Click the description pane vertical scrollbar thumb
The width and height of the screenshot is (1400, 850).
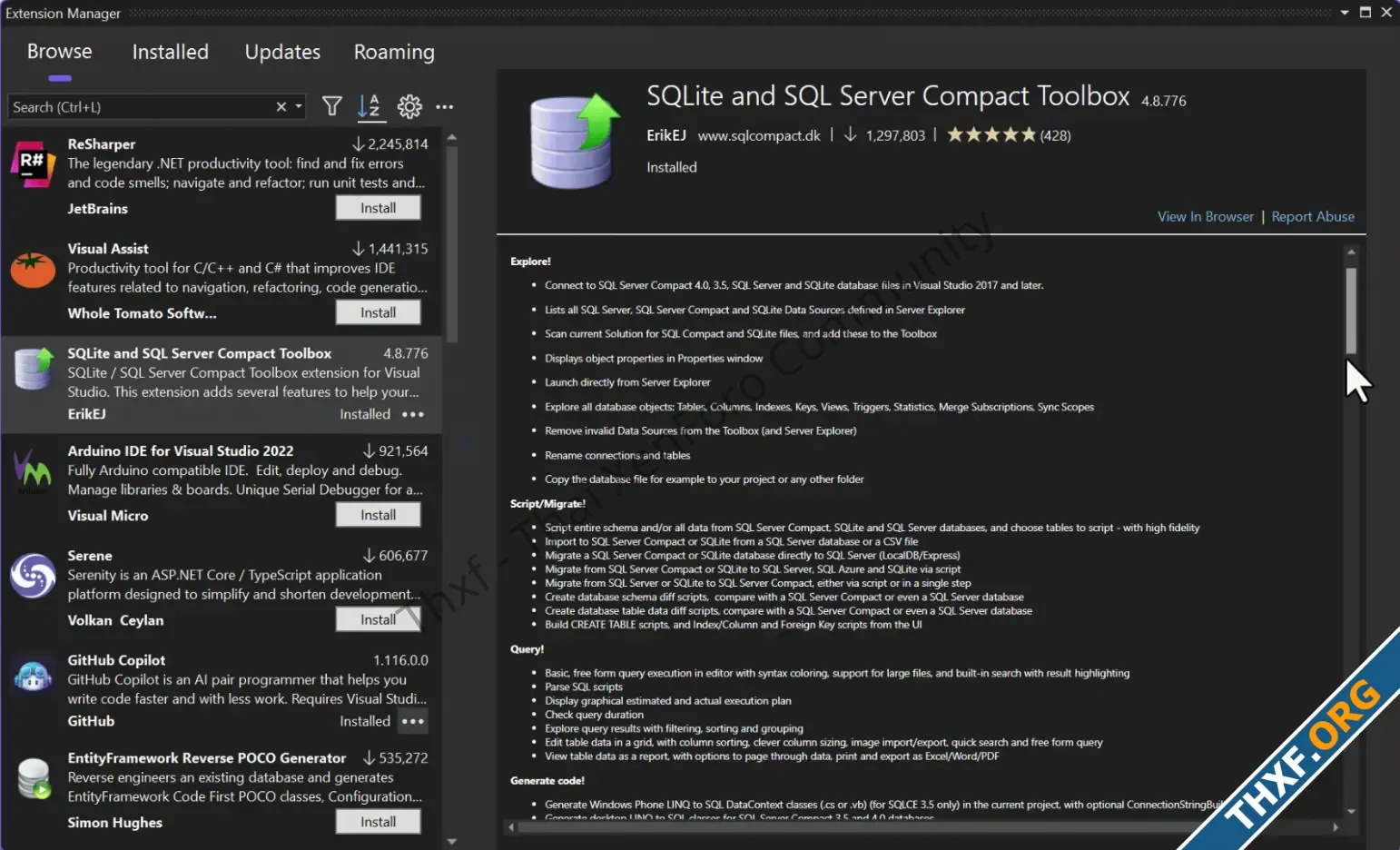1351,311
